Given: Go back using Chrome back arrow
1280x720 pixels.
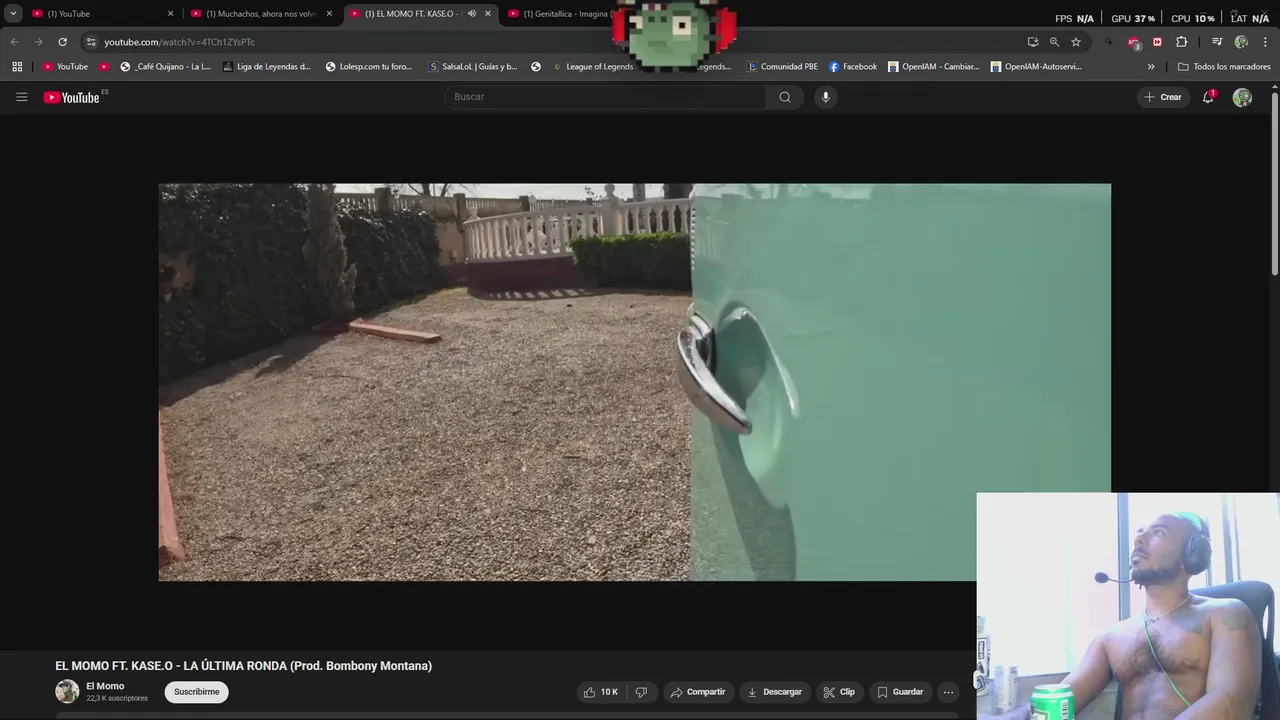Looking at the screenshot, I should [14, 42].
